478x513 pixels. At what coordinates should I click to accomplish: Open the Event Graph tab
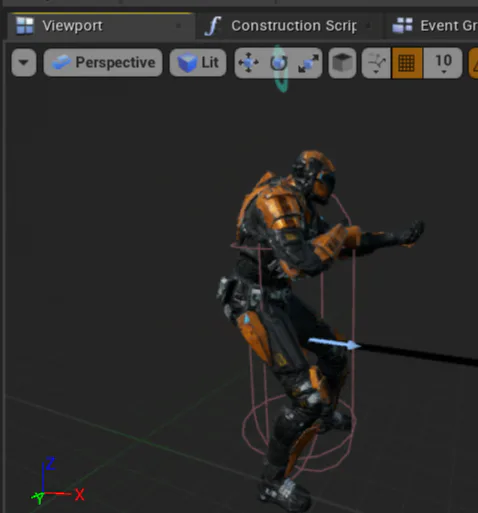click(433, 26)
